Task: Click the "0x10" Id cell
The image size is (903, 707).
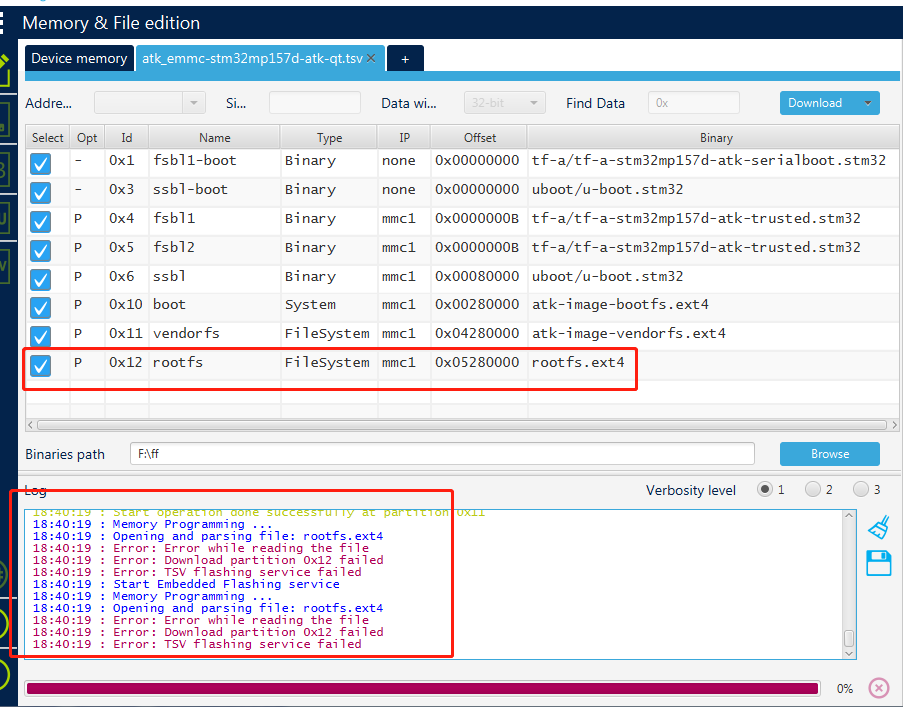Action: [127, 305]
